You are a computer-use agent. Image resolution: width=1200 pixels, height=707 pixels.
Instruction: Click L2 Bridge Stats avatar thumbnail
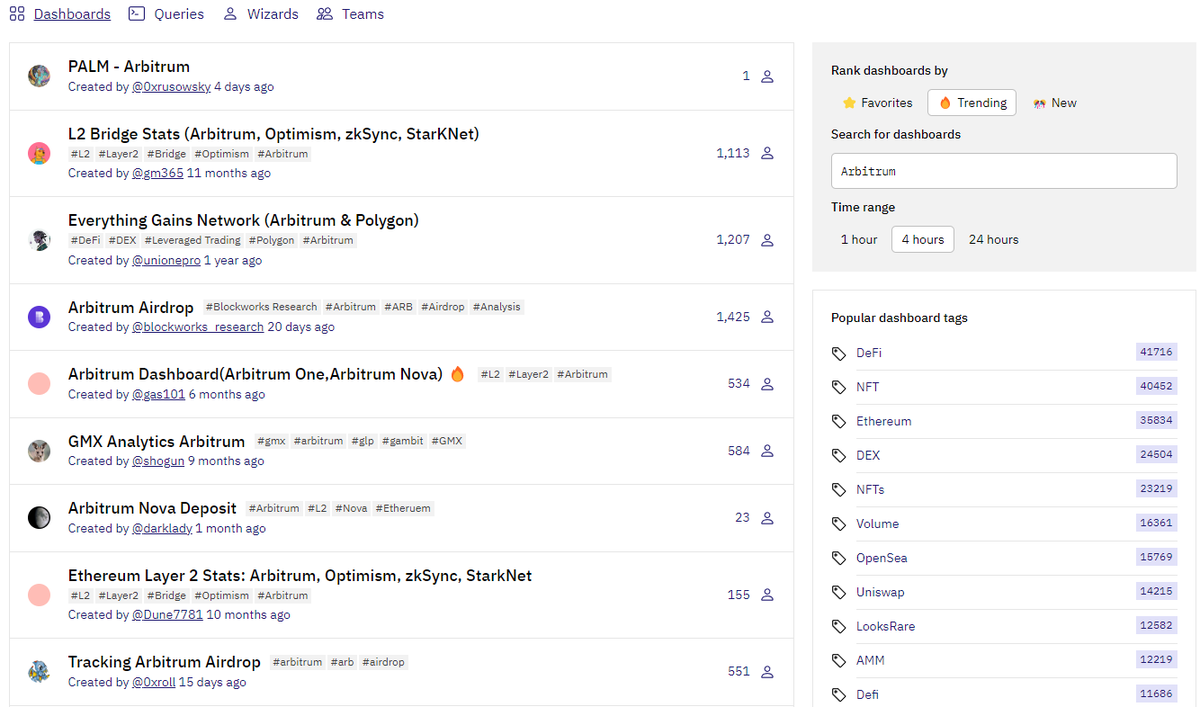coord(39,153)
